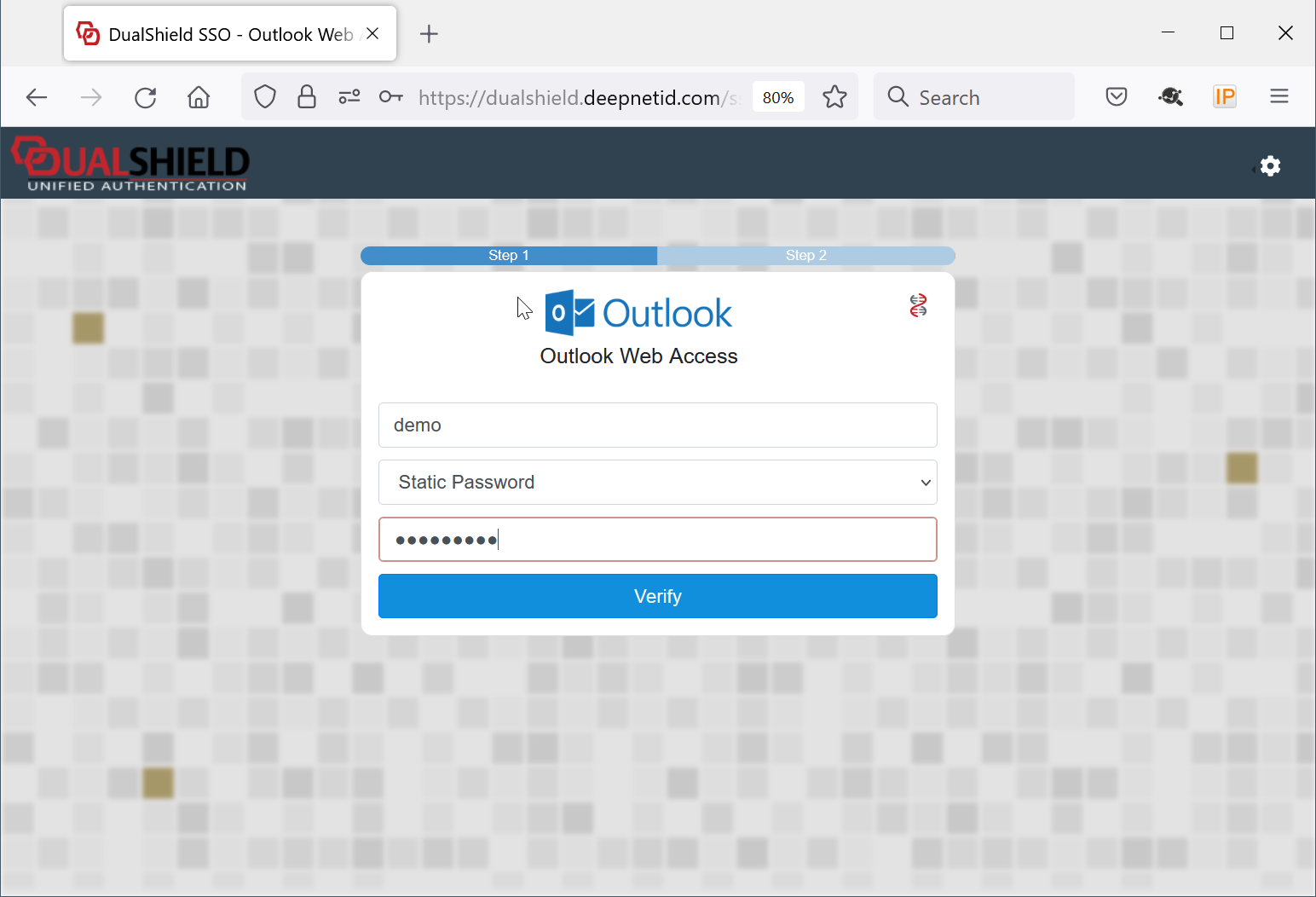Go to the browser Home page
Viewport: 1316px width, 897px height.
[x=199, y=97]
